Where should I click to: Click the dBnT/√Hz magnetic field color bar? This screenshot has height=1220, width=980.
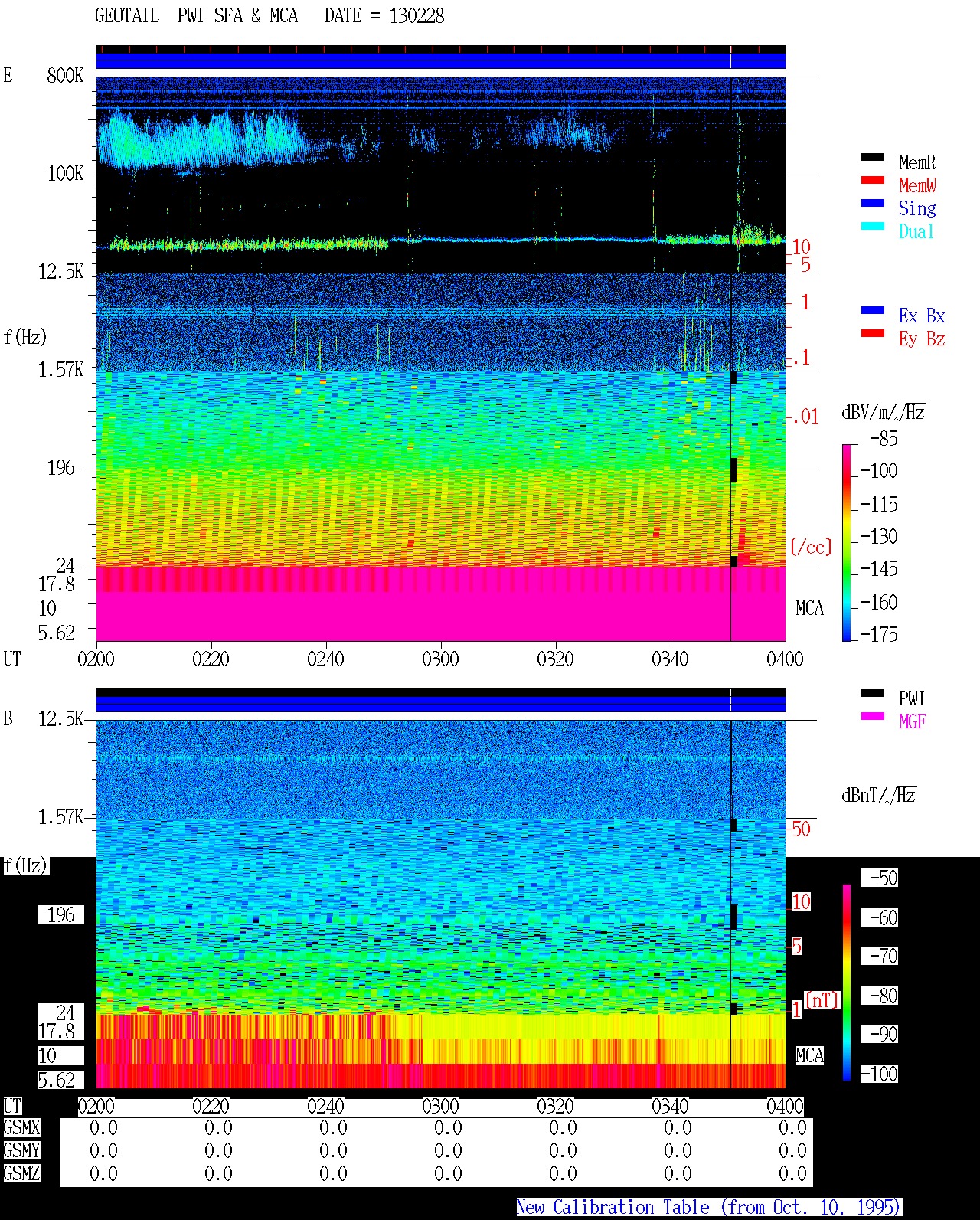[847, 983]
